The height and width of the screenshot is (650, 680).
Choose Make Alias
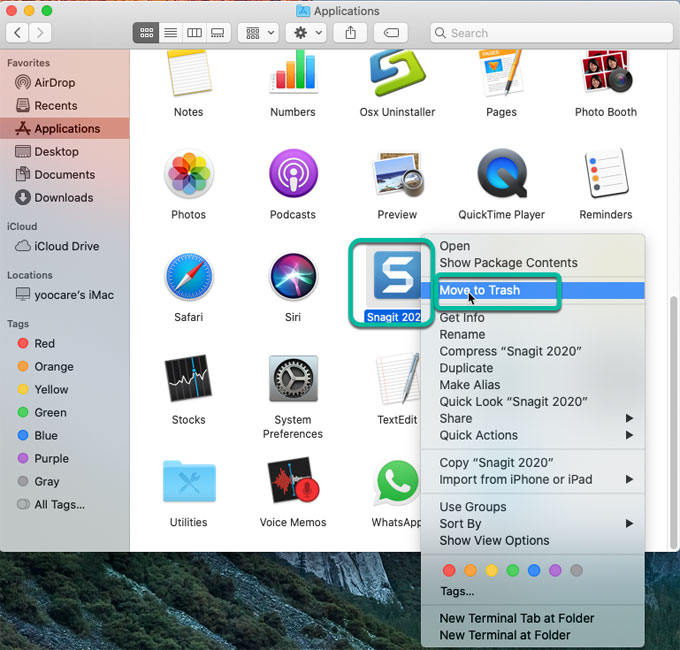point(533,385)
